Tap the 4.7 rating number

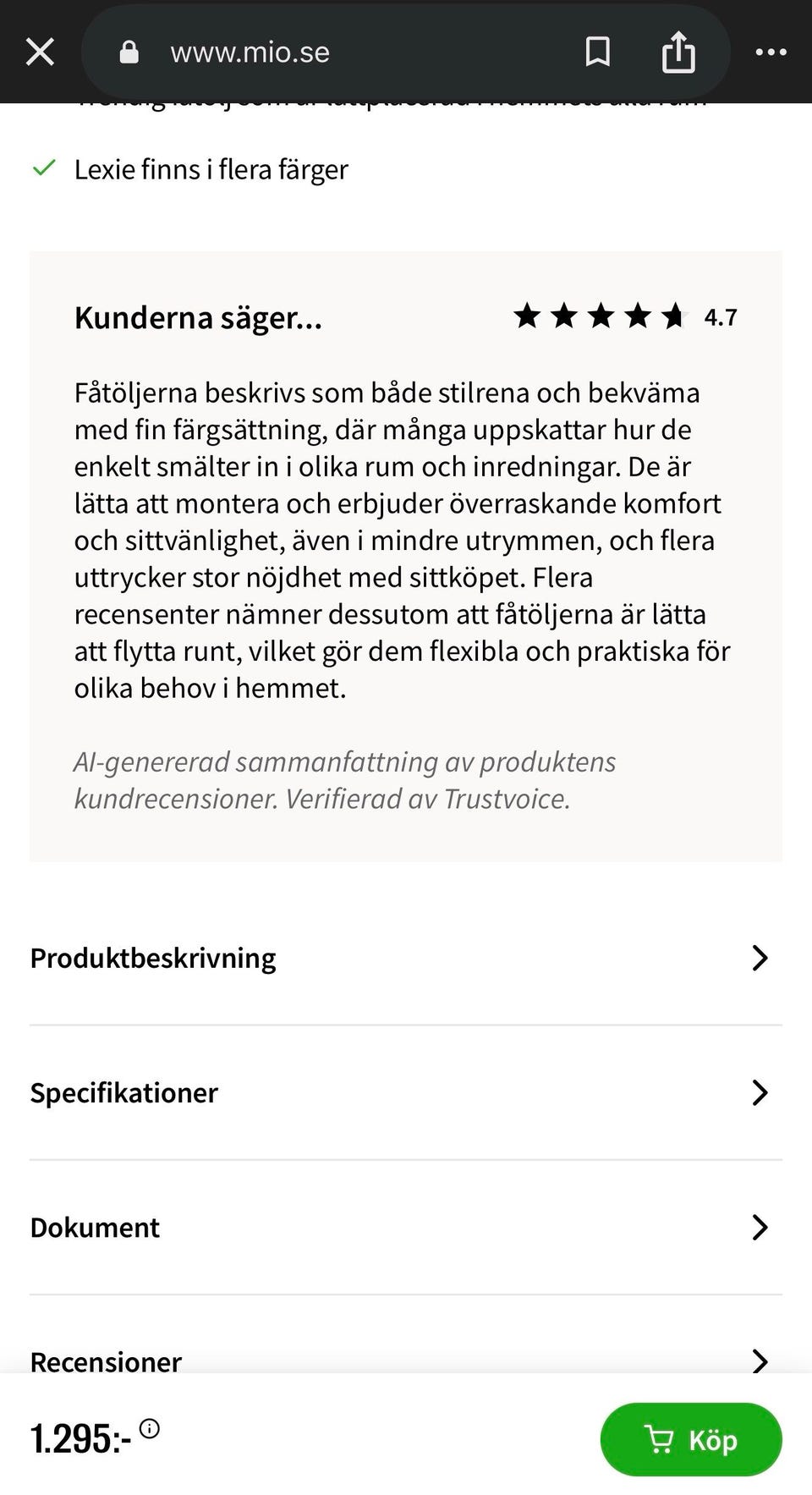tap(721, 317)
